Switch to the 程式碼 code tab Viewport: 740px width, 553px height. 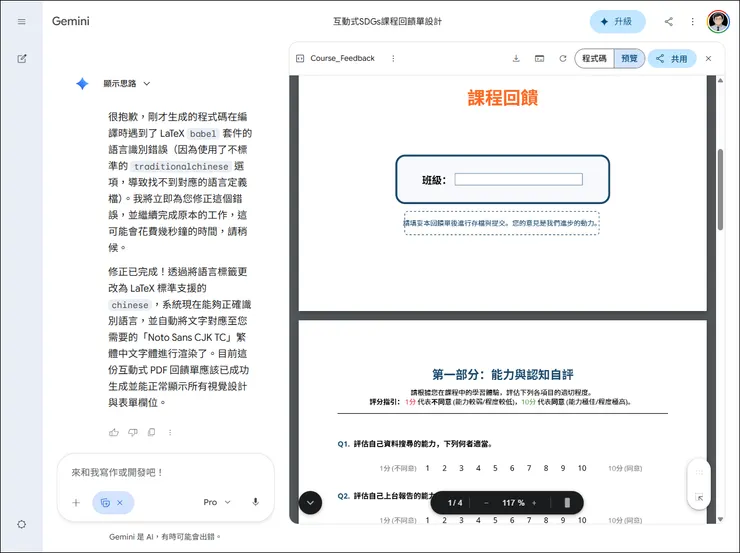coord(594,59)
